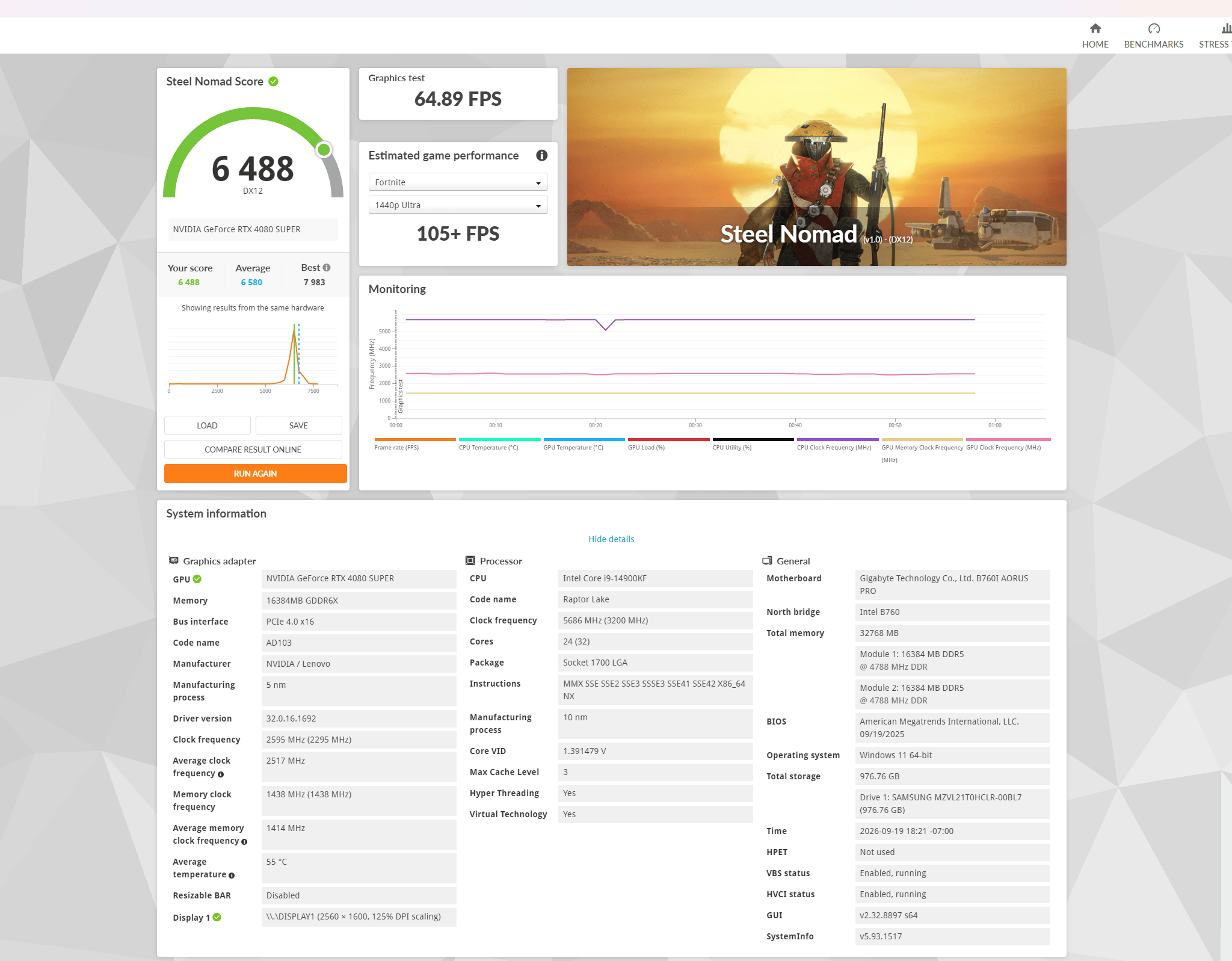This screenshot has height=961, width=1232.
Task: Click the 64.89 FPS graphics test result
Action: [x=458, y=99]
